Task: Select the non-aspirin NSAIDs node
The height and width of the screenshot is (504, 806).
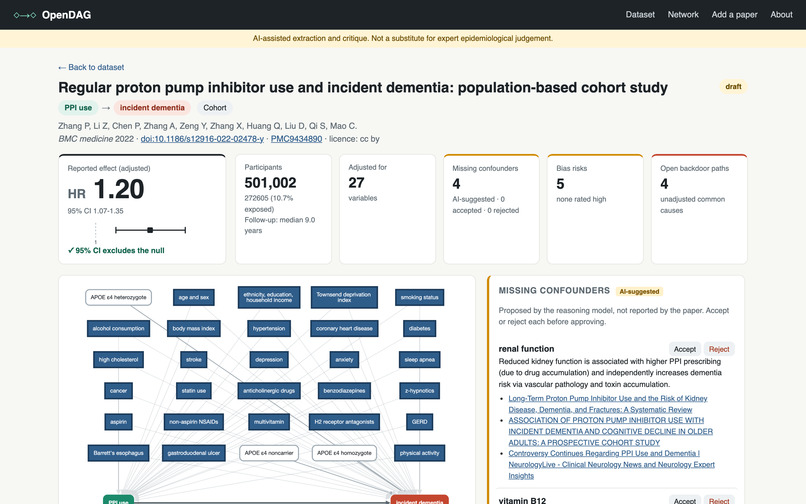Action: pyautogui.click(x=194, y=422)
